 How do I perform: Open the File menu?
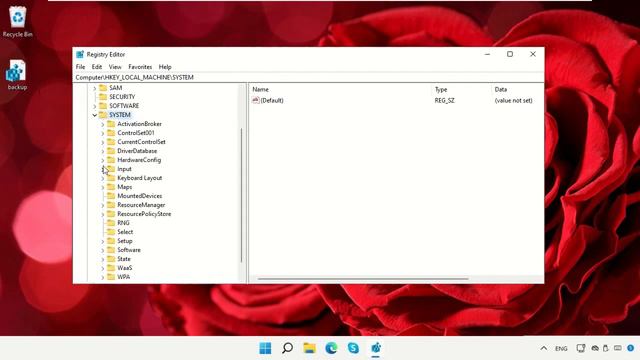point(80,67)
